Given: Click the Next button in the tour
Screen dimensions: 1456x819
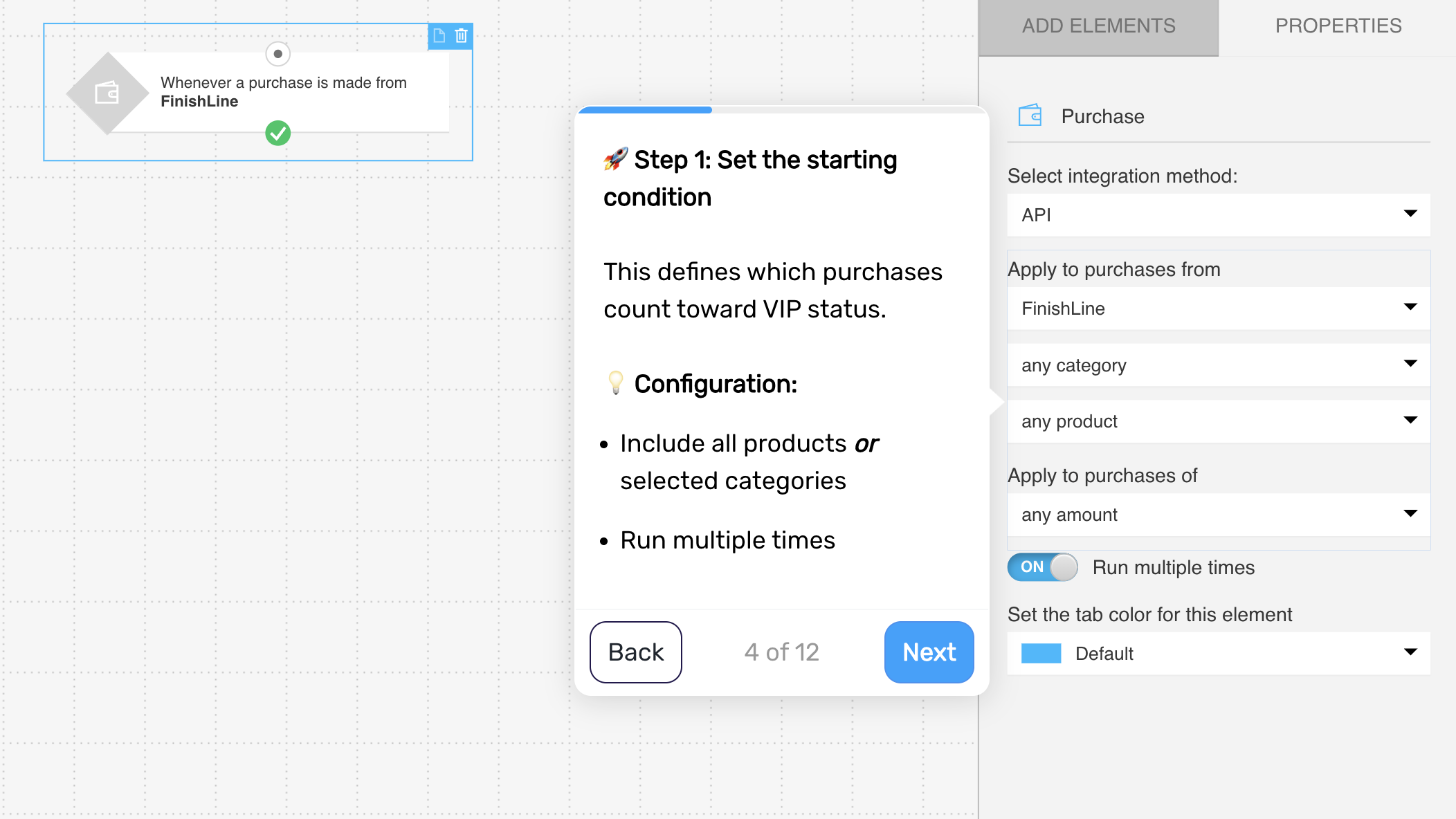Looking at the screenshot, I should (x=929, y=652).
